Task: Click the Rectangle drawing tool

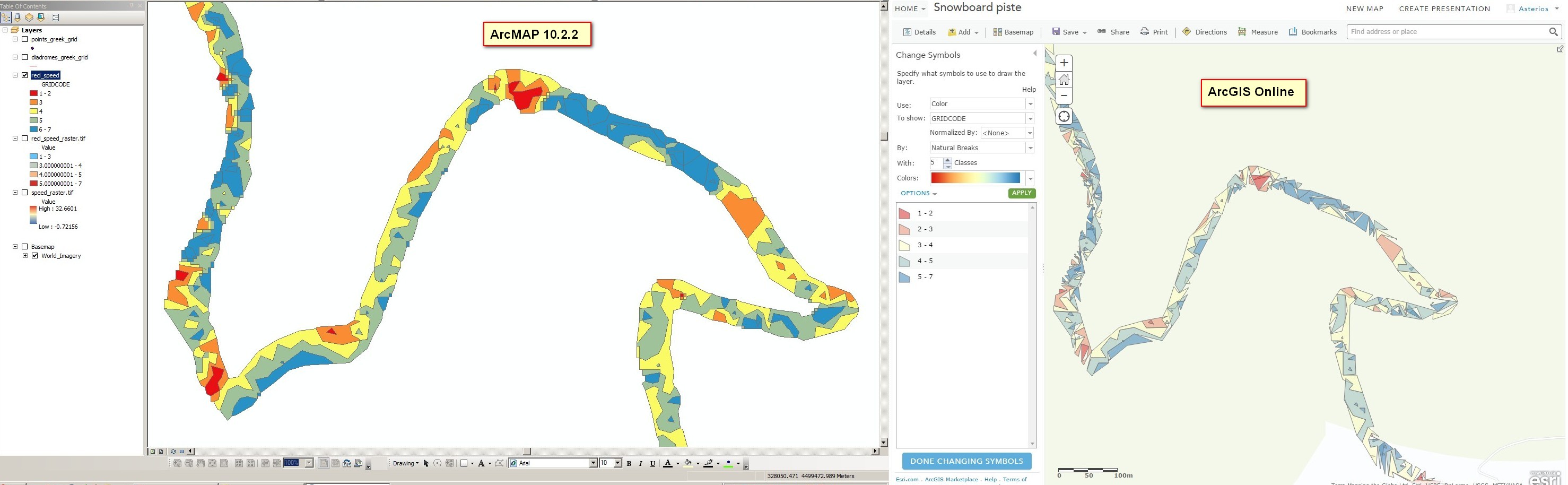Action: (464, 464)
